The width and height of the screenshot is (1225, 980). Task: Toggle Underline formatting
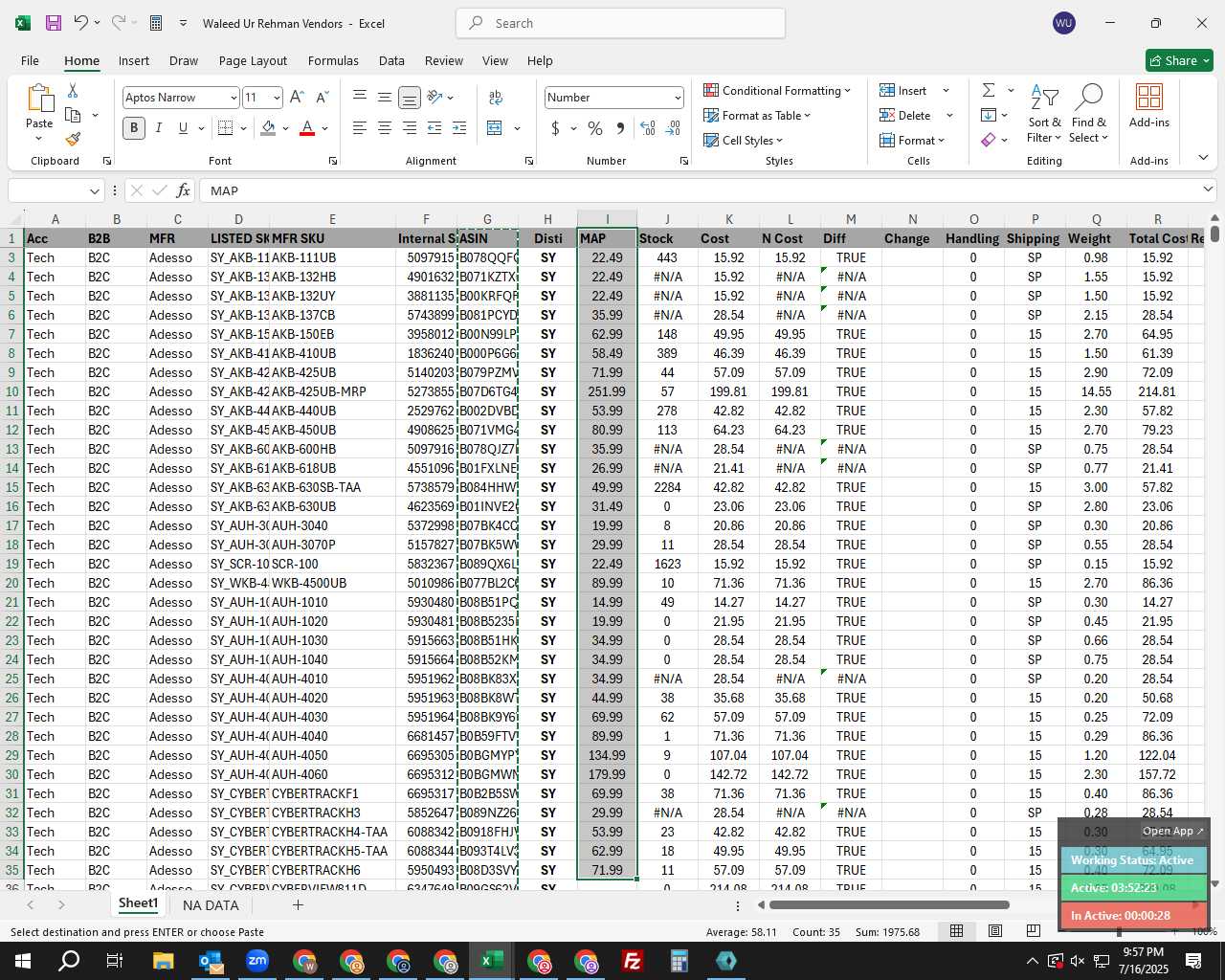[x=182, y=127]
